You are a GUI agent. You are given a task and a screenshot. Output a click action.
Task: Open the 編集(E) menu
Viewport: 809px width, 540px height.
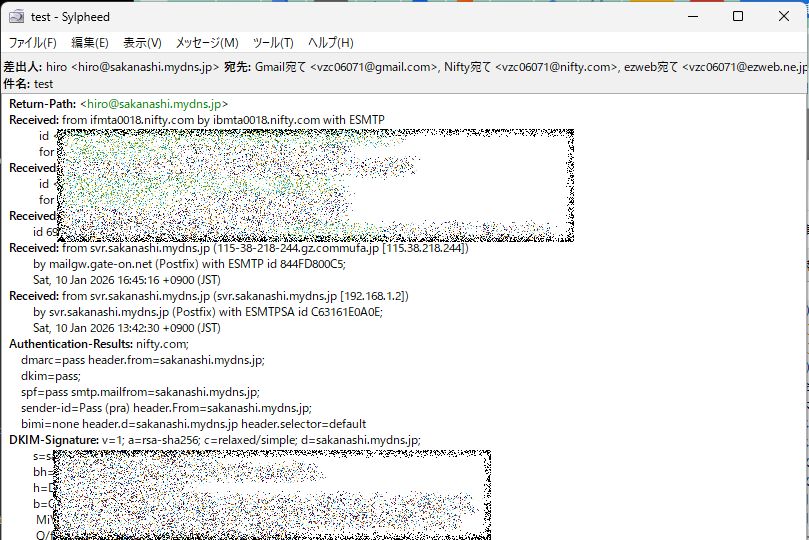(x=89, y=43)
